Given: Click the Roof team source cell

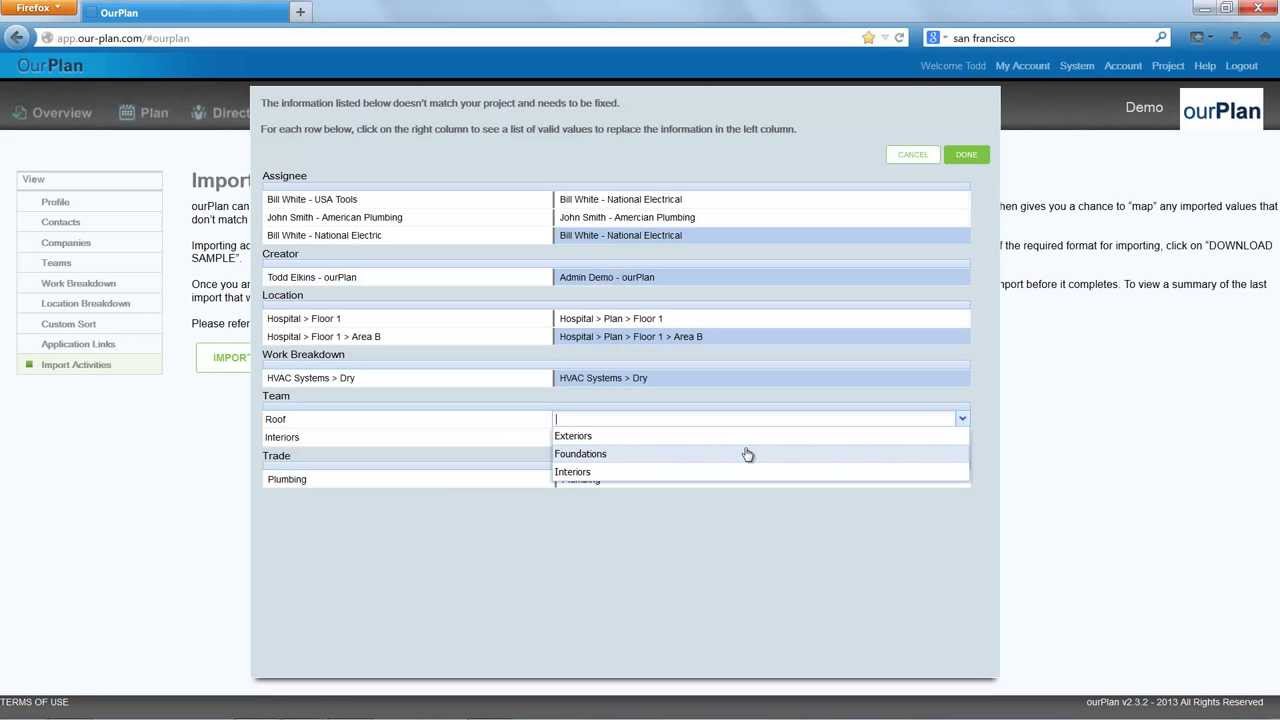Looking at the screenshot, I should [x=407, y=419].
